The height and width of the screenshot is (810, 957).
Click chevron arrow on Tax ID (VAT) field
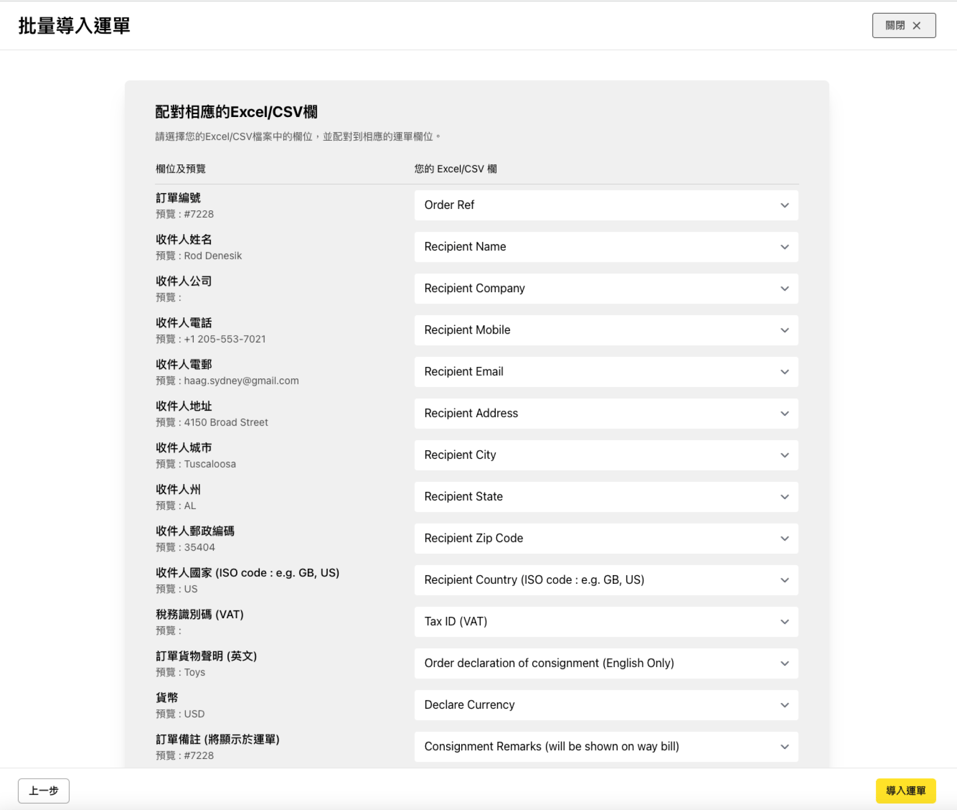tap(784, 622)
